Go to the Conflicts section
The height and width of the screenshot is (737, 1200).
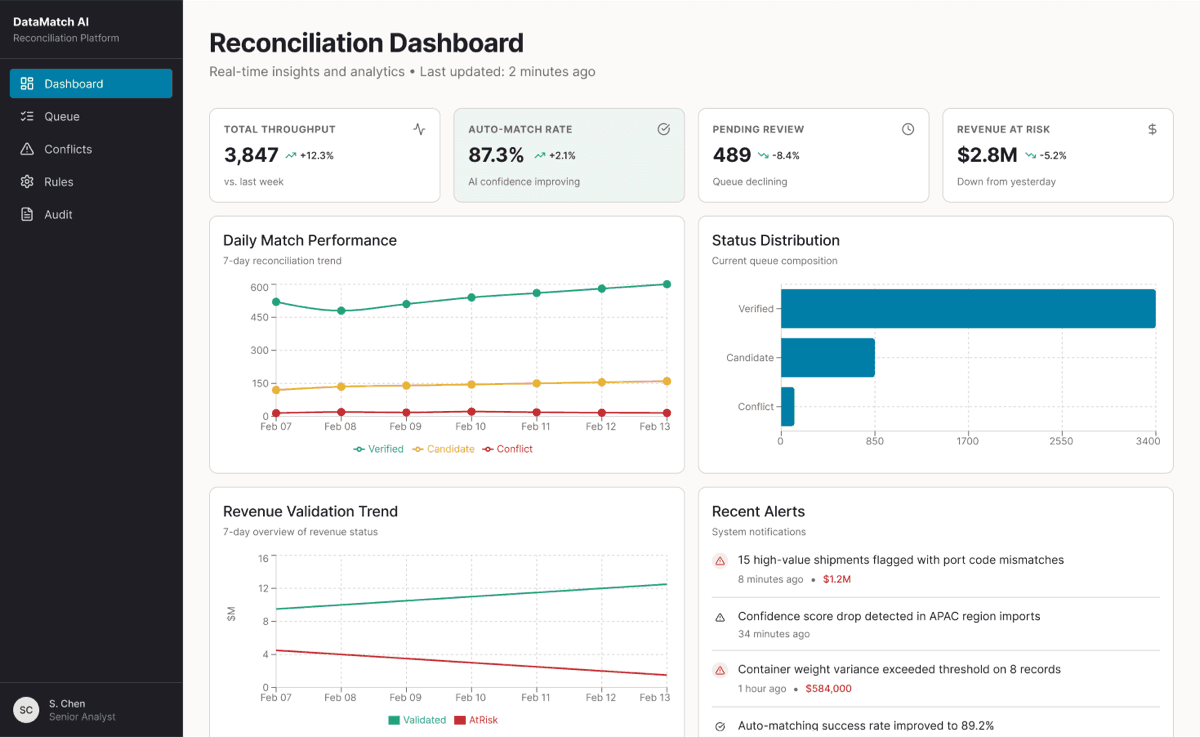pyautogui.click(x=91, y=149)
